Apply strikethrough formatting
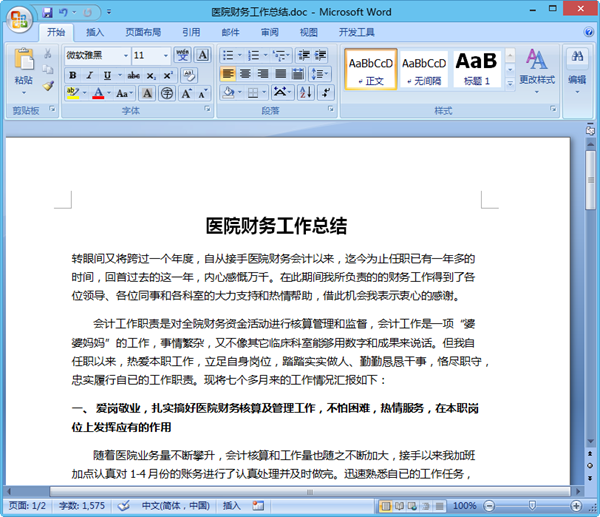600x517 pixels. [x=134, y=75]
